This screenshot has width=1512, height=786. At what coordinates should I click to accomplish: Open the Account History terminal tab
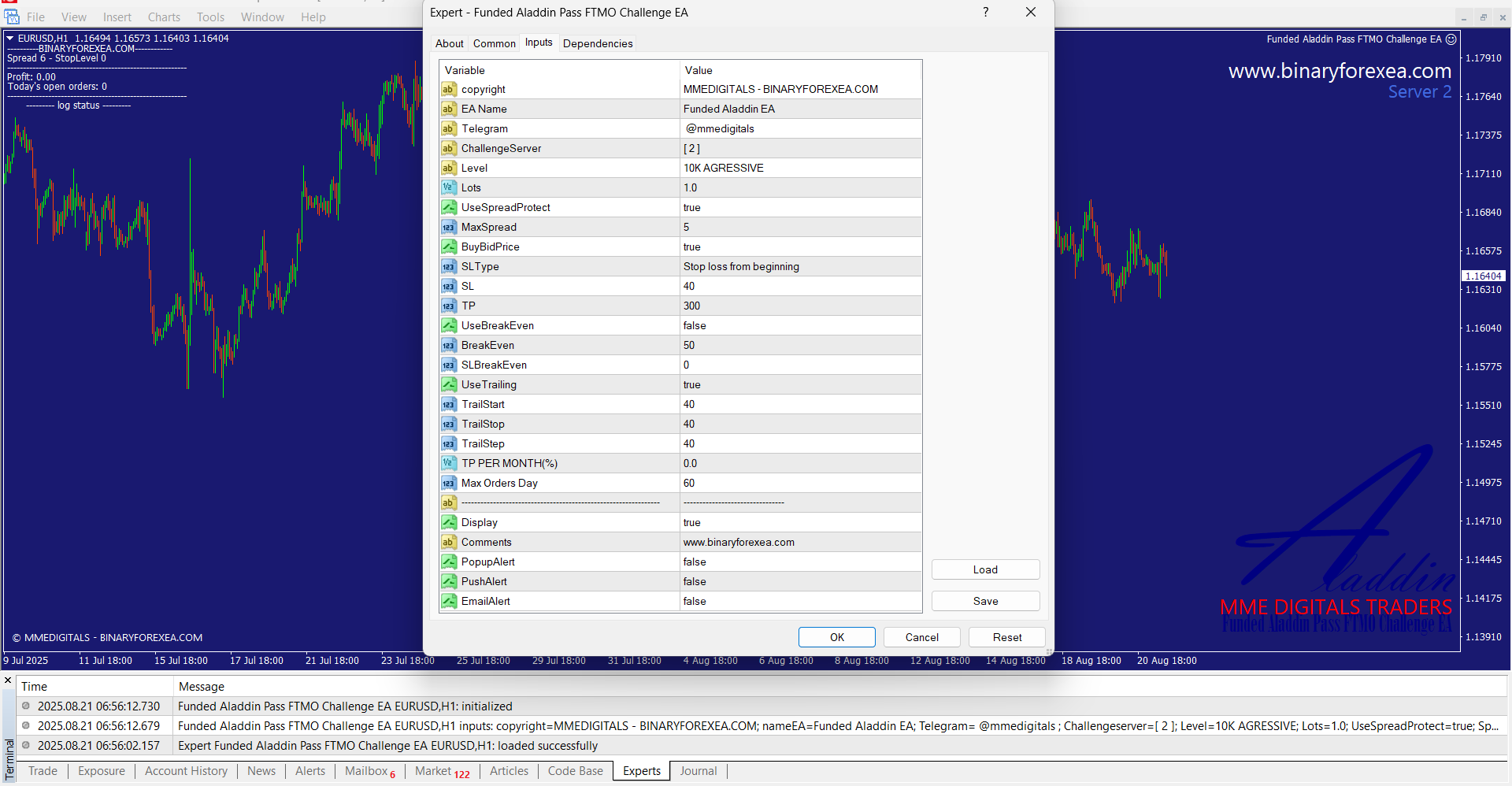[186, 771]
